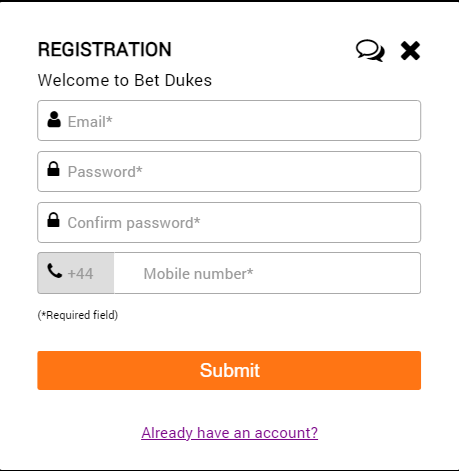
Task: Click the REGISTRATION heading
Action: click(105, 50)
